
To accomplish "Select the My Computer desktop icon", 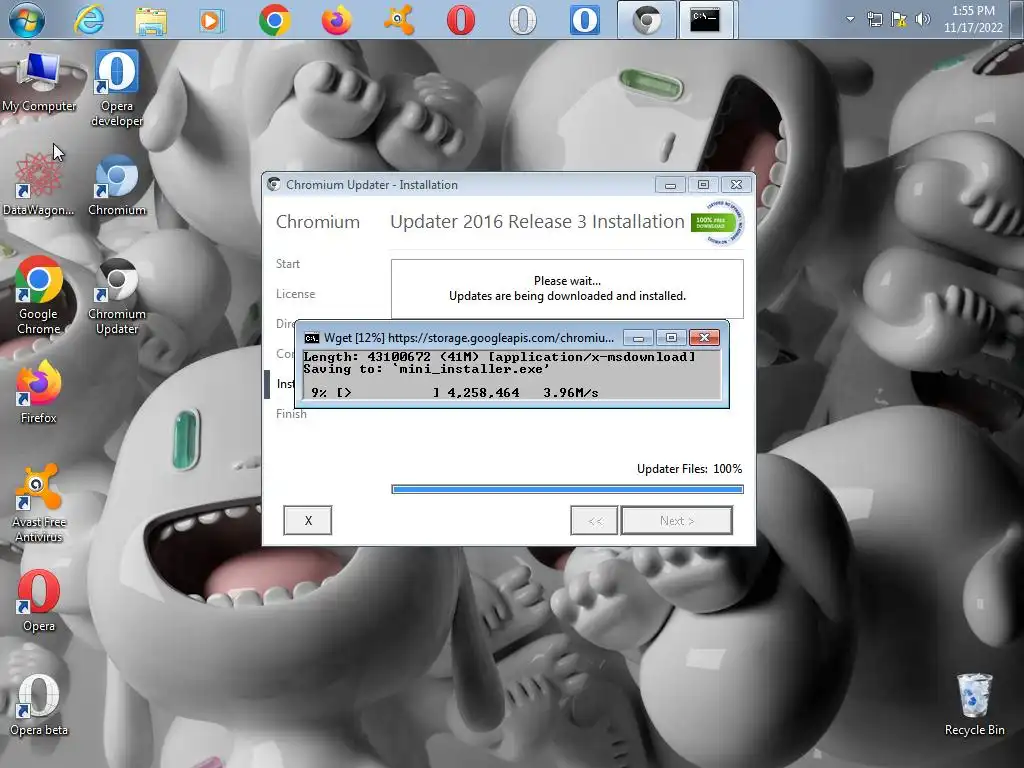I will pos(39,82).
